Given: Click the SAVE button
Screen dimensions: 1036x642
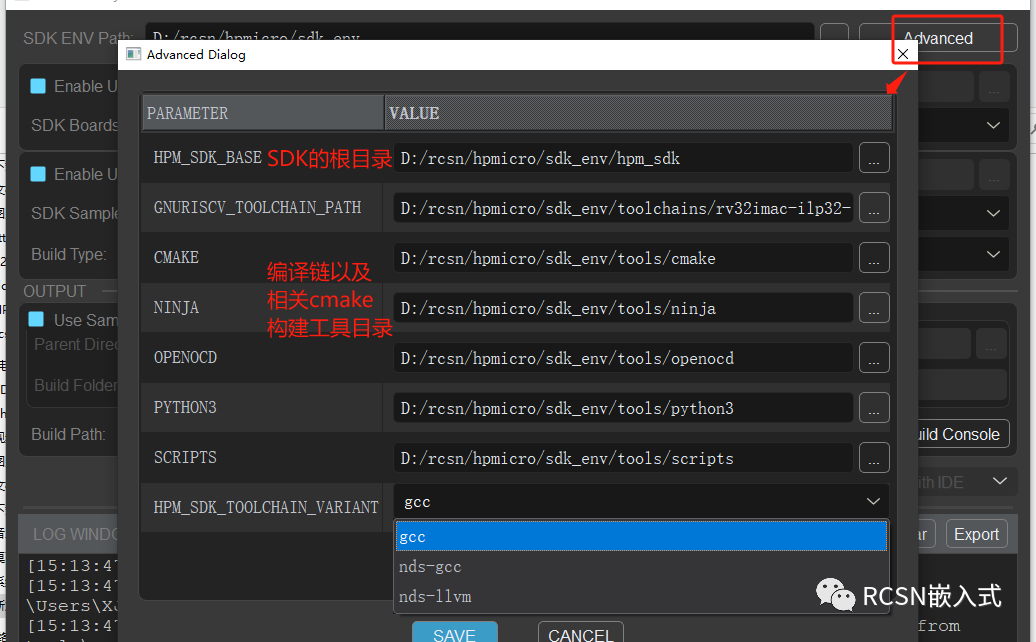Looking at the screenshot, I should 454,634.
